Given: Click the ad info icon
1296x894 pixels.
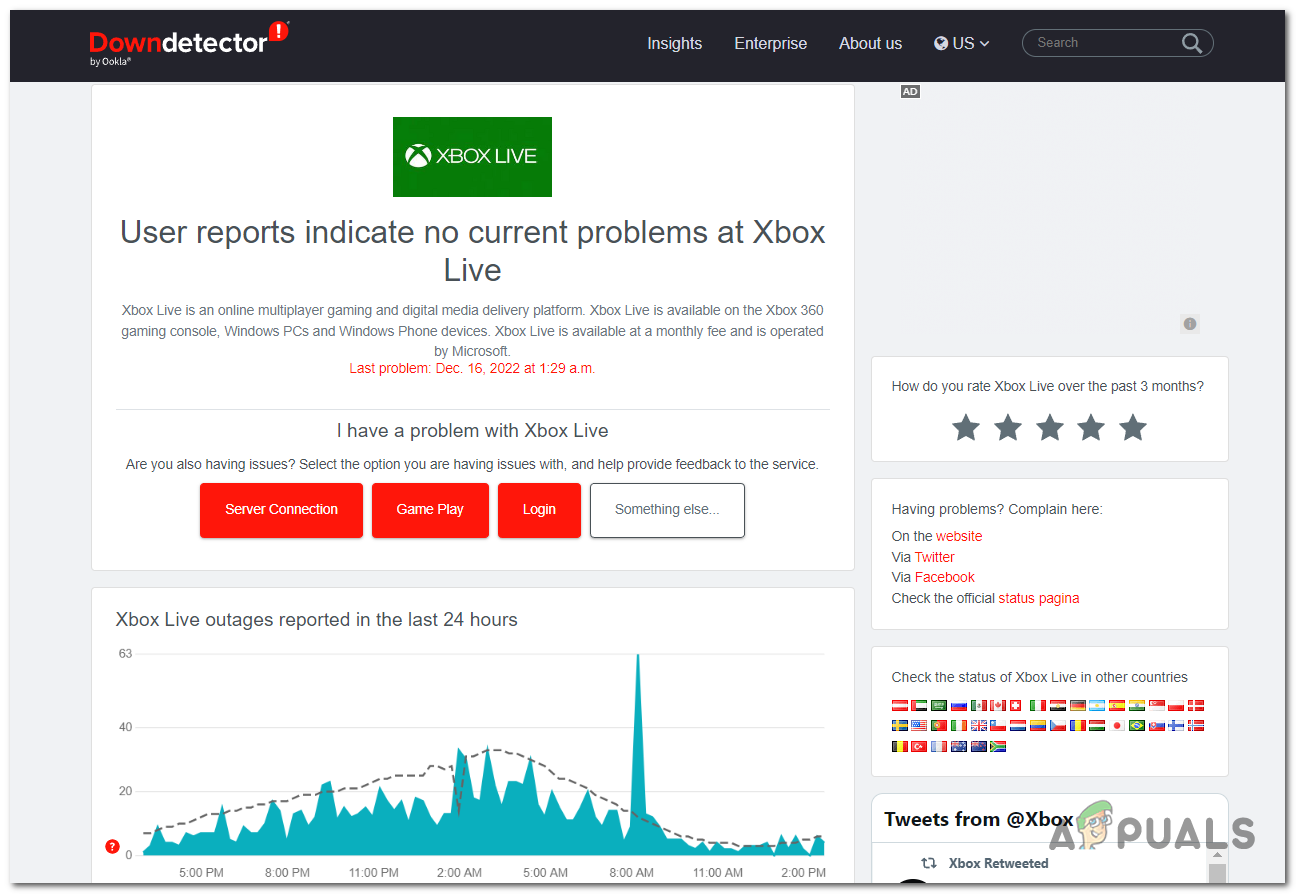Looking at the screenshot, I should 1190,324.
